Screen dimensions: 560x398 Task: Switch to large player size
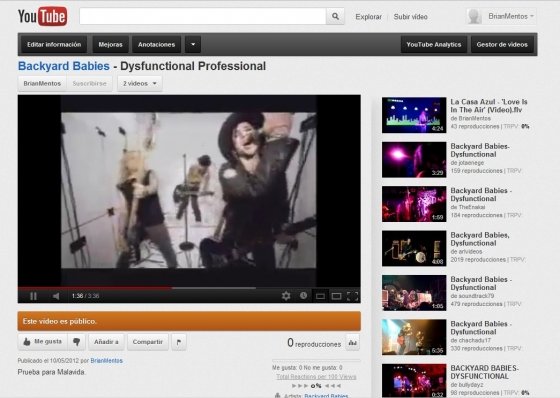click(336, 296)
